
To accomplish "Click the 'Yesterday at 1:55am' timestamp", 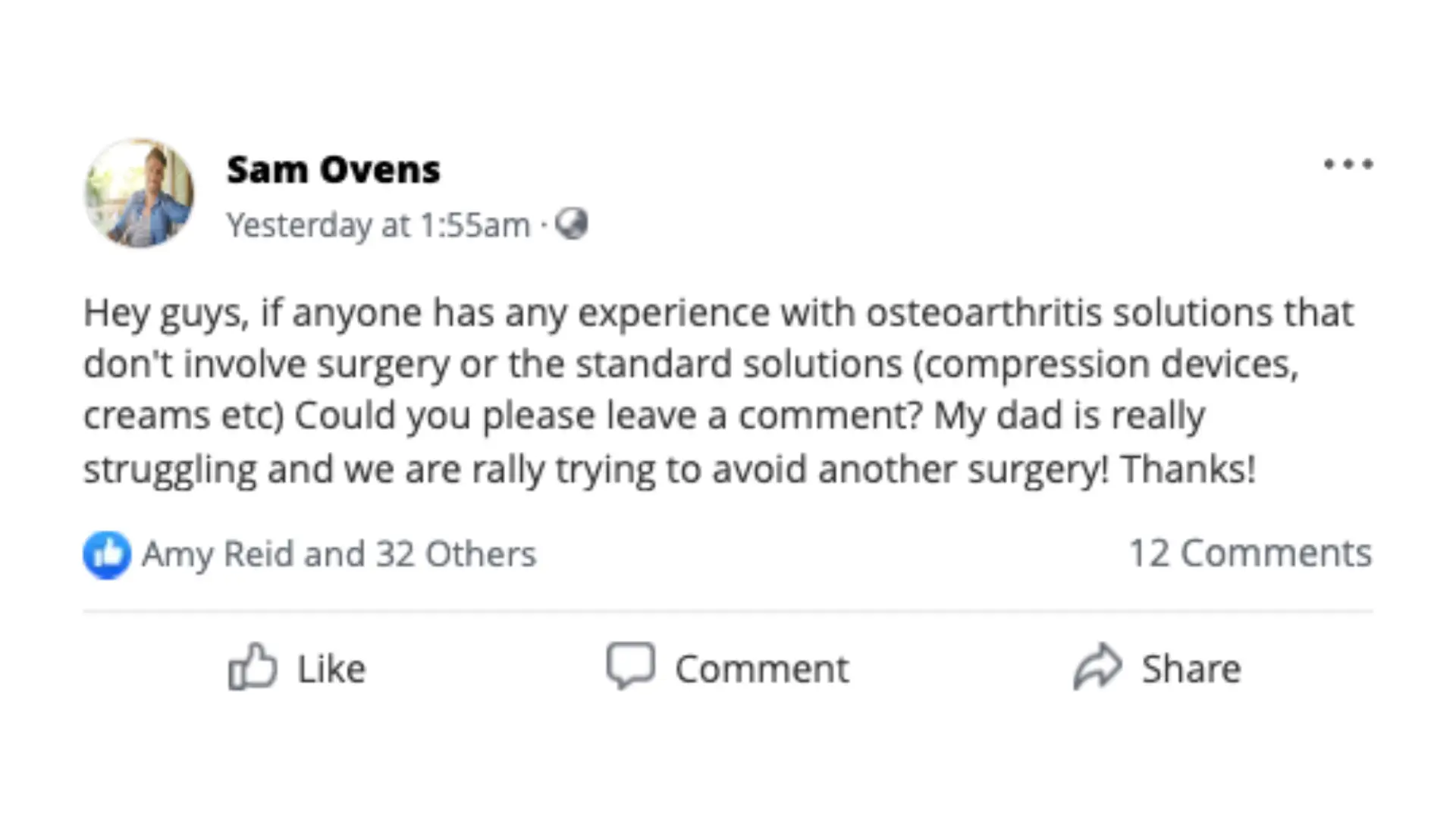I will click(378, 225).
